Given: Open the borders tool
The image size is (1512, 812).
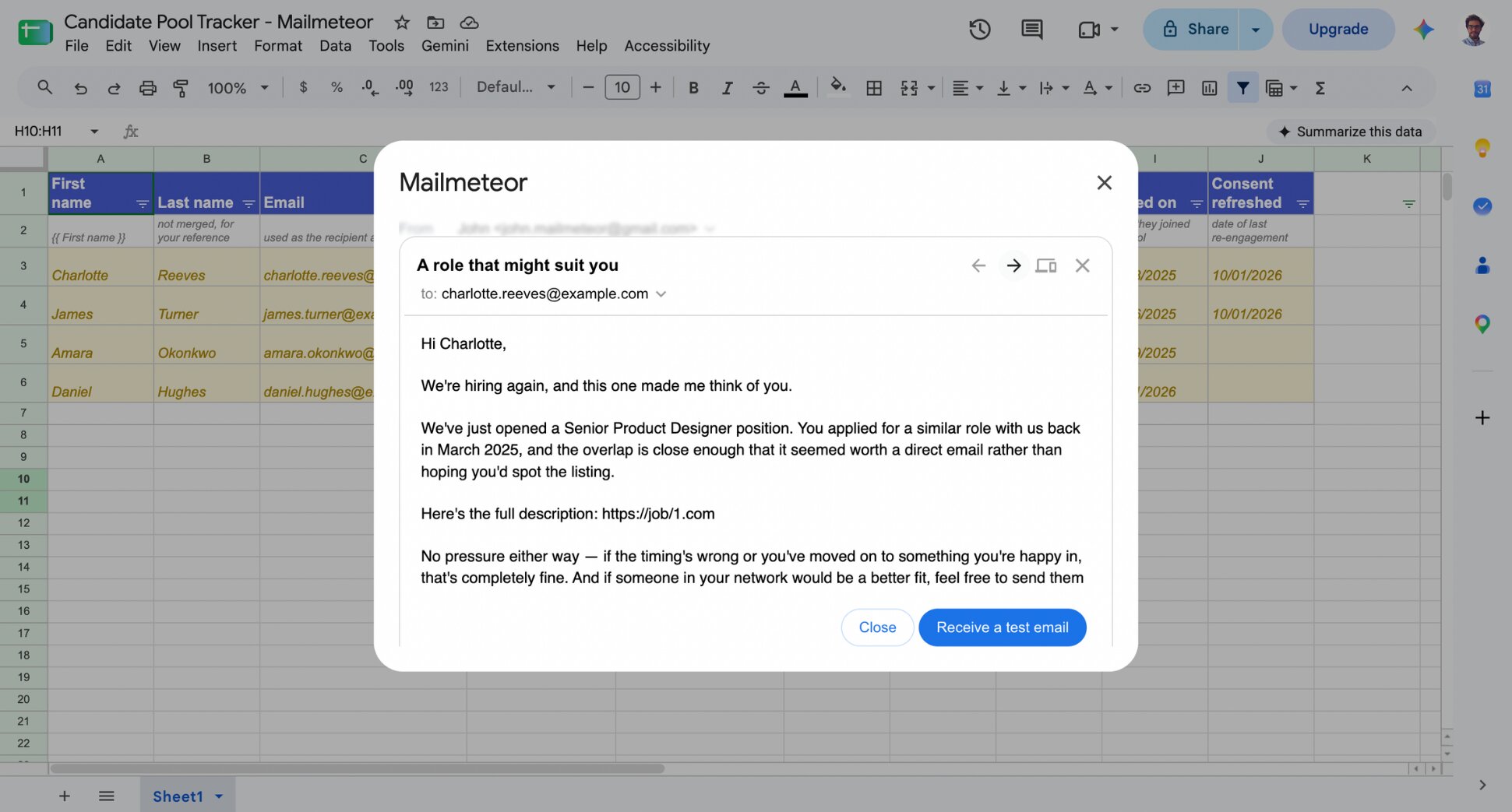Looking at the screenshot, I should point(874,88).
